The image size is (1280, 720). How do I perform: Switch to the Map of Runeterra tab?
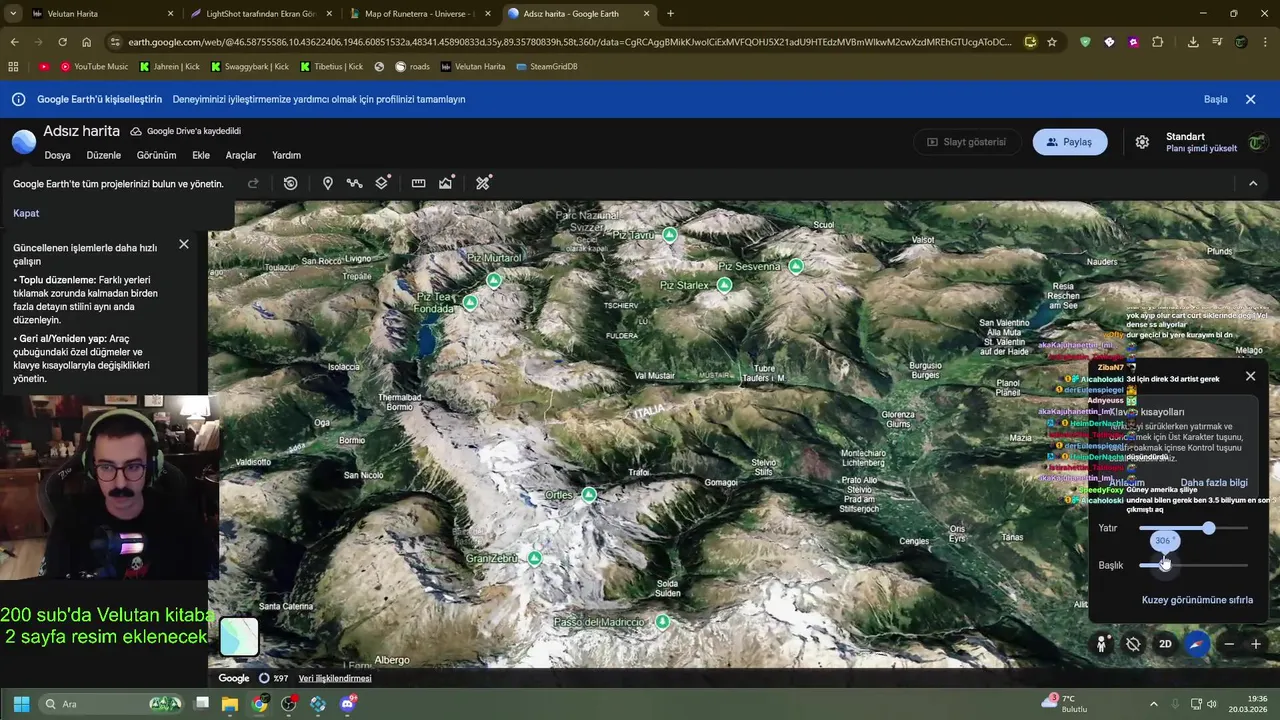pos(419,14)
